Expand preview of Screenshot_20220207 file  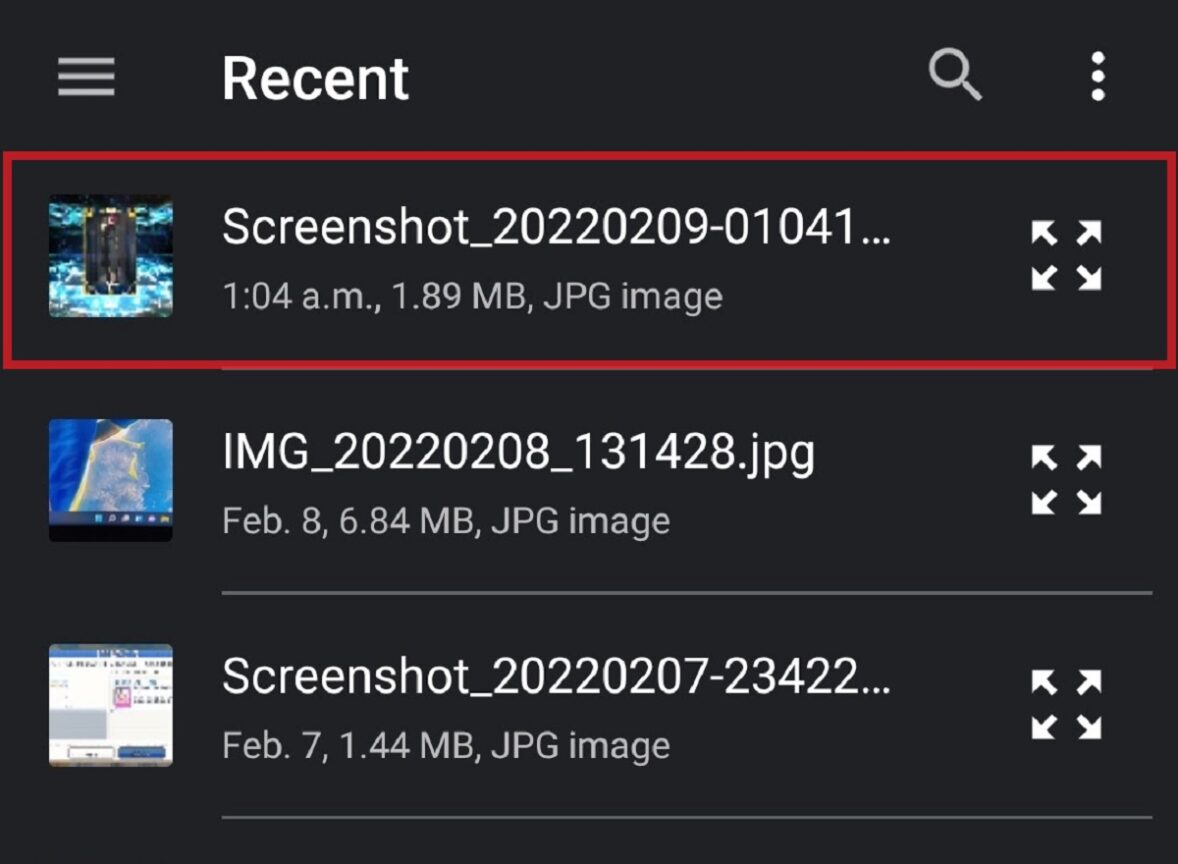click(1066, 705)
